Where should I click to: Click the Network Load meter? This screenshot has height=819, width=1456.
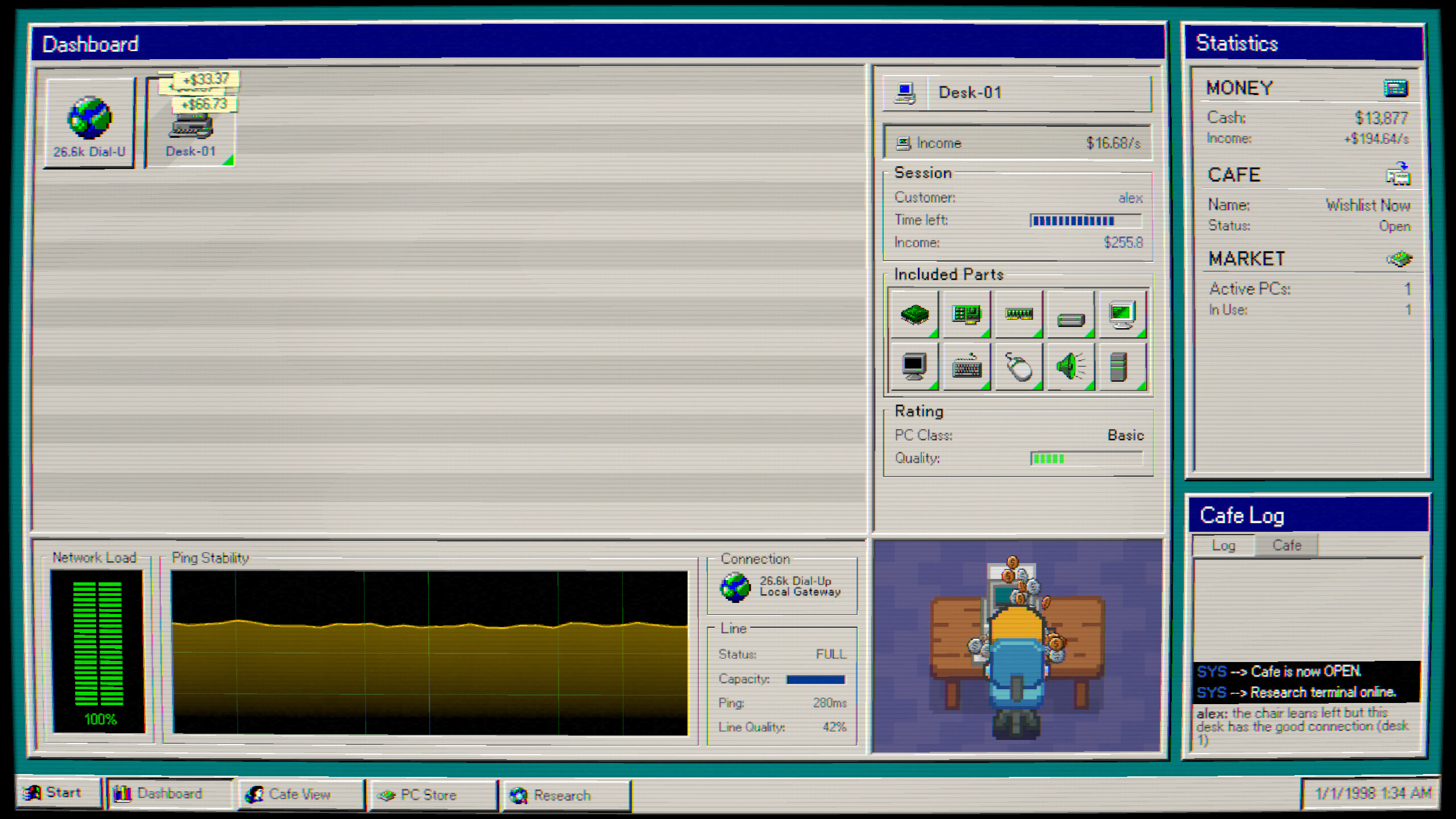point(98,651)
